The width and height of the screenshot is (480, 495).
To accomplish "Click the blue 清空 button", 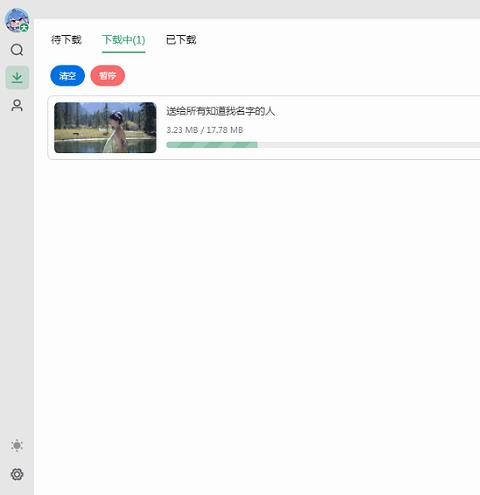I will pos(68,76).
